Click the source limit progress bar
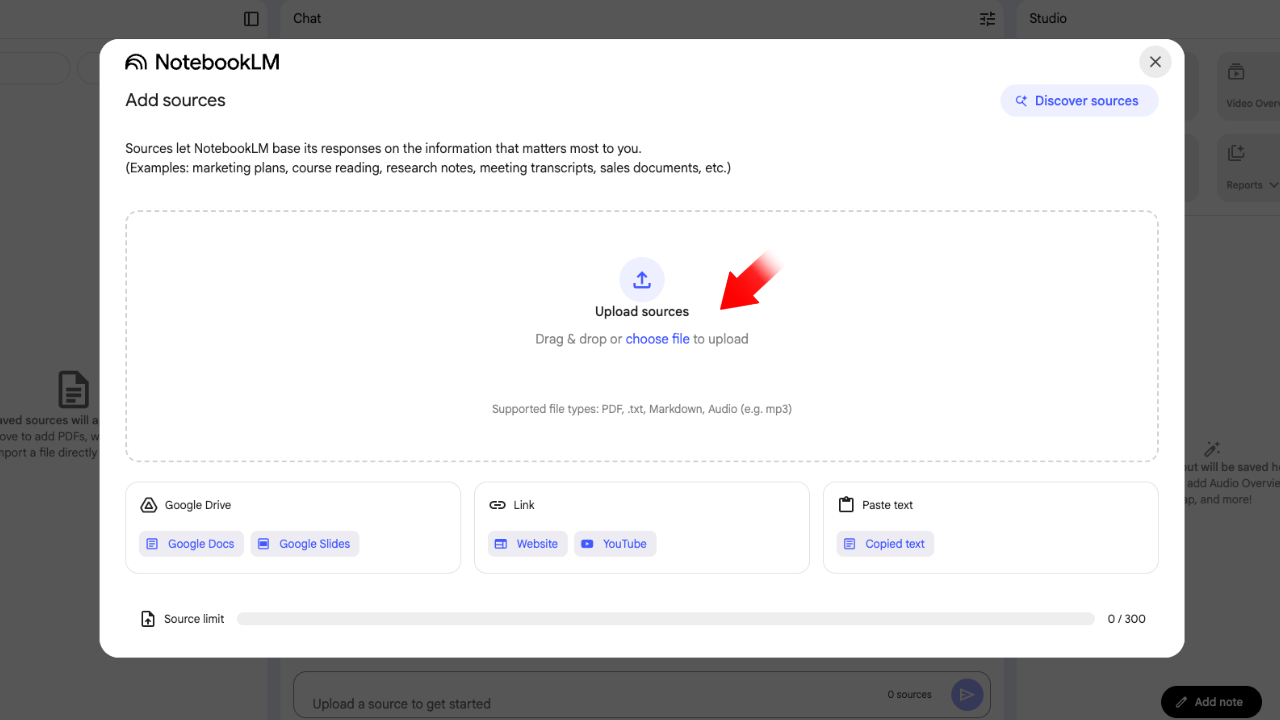Screen dimensions: 1280x720 click(x=666, y=619)
